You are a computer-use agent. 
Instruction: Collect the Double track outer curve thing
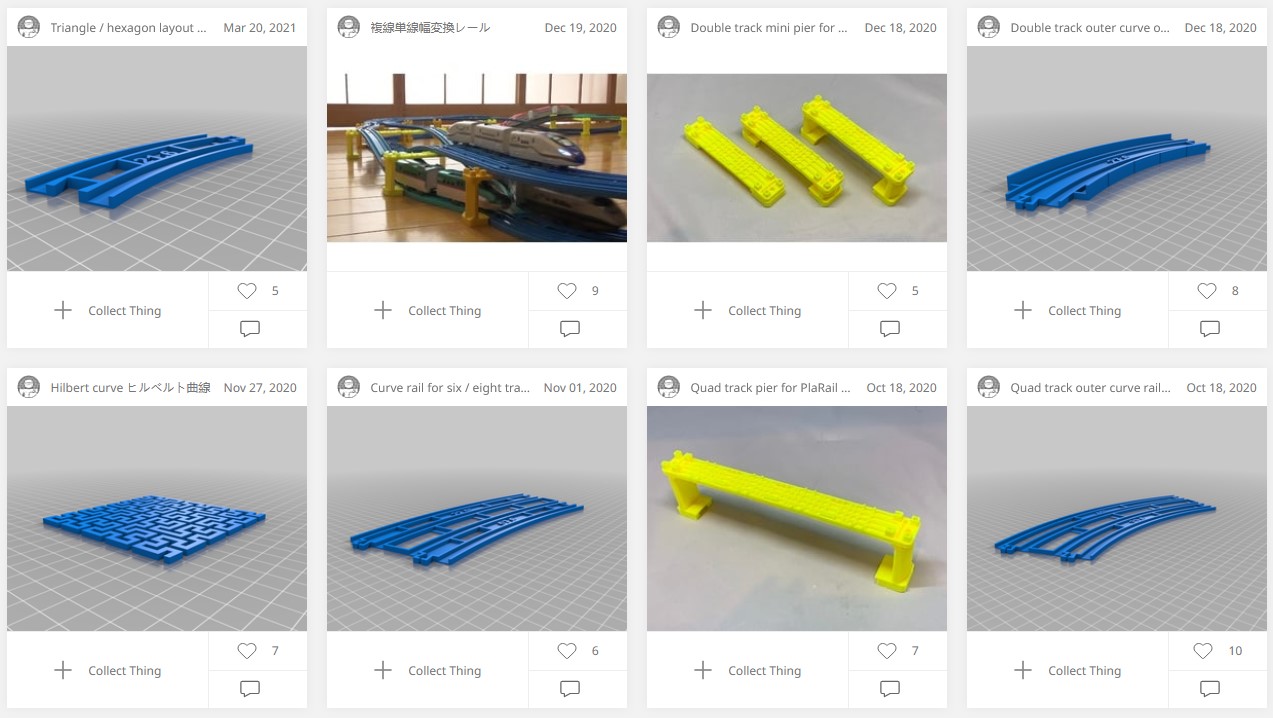coord(1067,310)
